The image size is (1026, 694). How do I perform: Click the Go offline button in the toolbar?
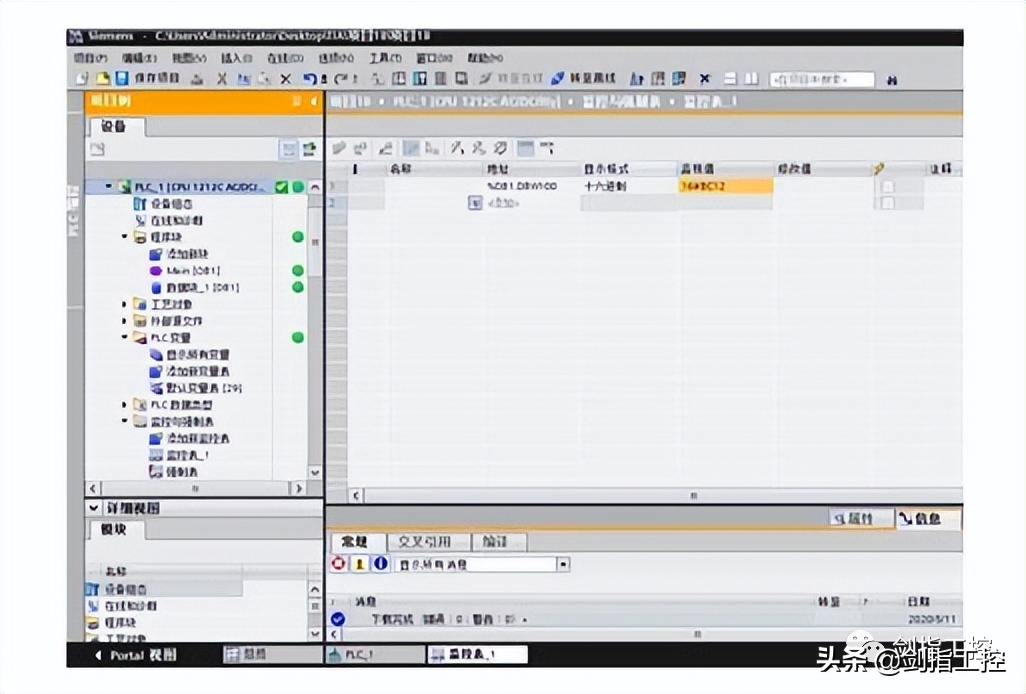(x=584, y=78)
